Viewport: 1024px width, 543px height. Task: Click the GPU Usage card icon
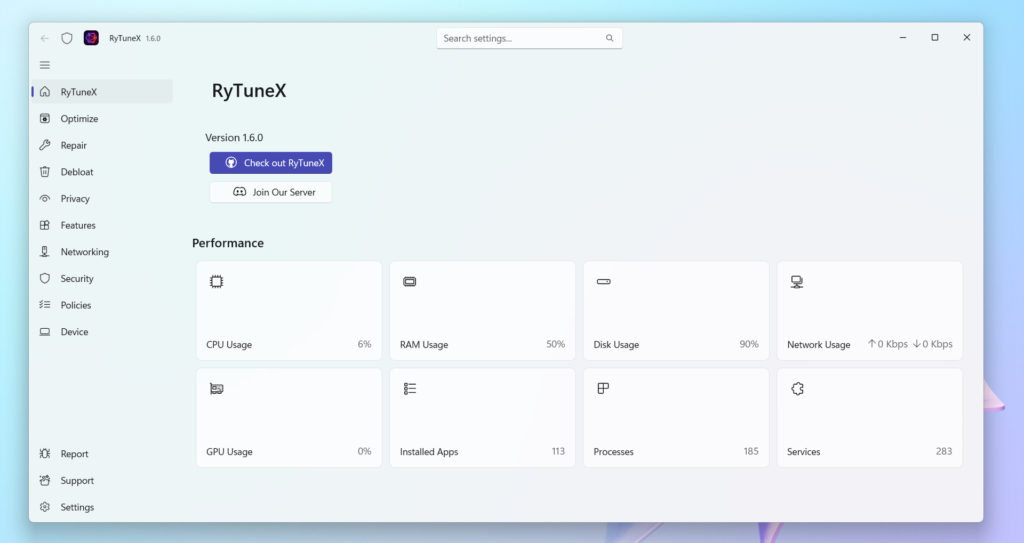(216, 389)
